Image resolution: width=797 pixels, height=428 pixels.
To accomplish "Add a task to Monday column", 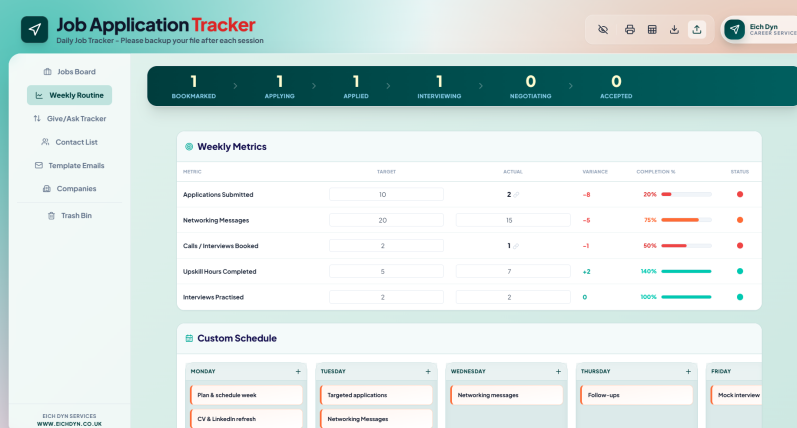I will click(298, 372).
